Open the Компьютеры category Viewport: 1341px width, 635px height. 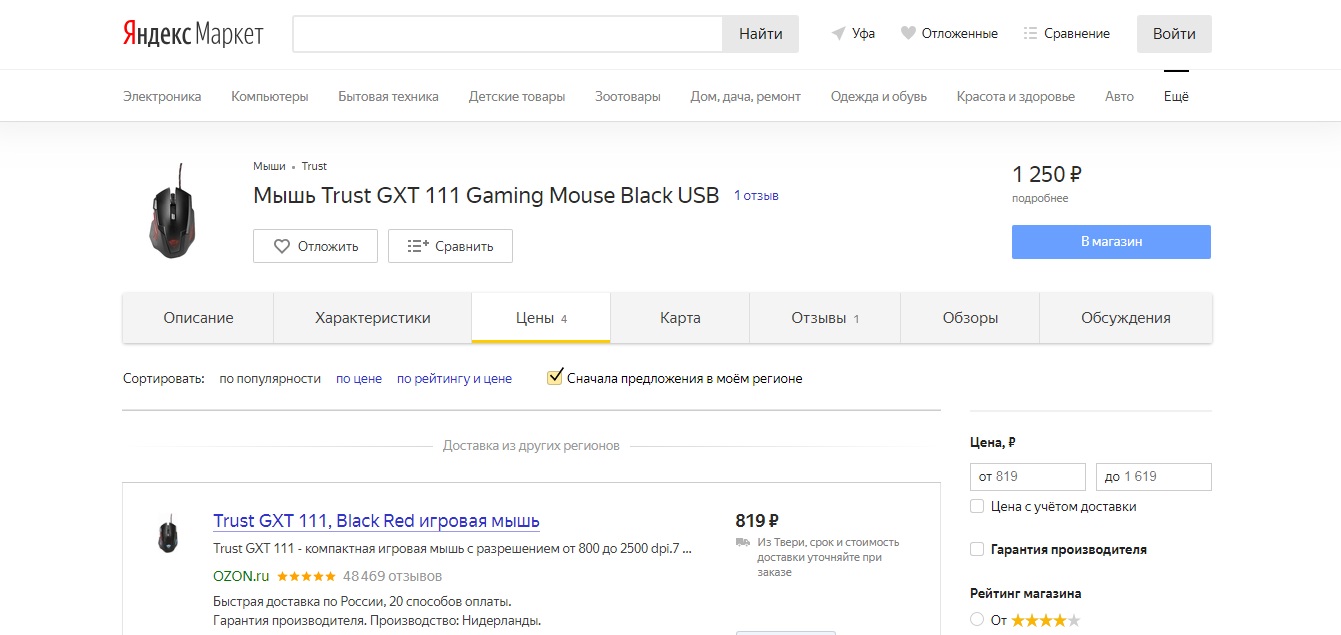pos(270,96)
